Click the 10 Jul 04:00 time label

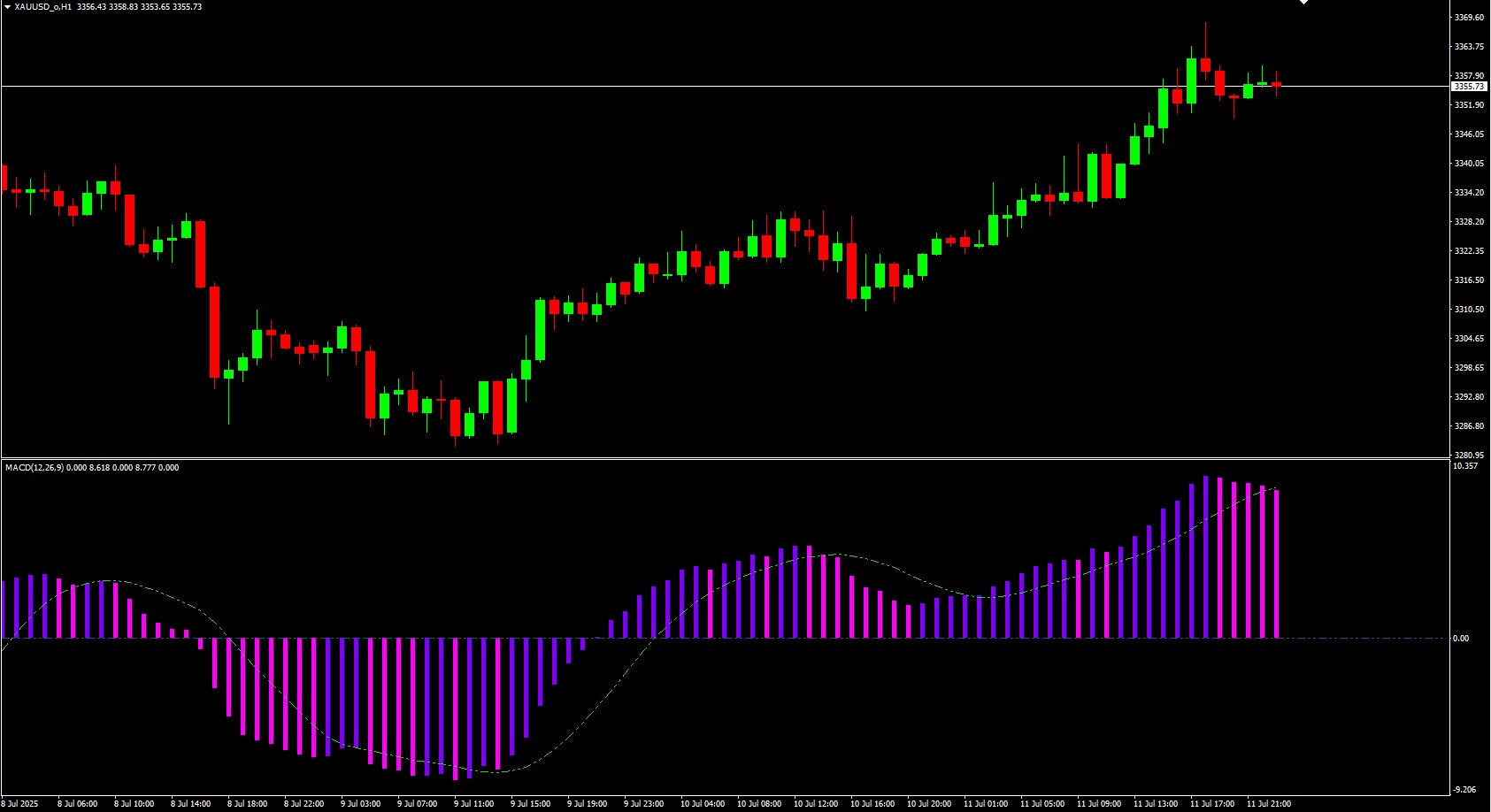coord(703,804)
